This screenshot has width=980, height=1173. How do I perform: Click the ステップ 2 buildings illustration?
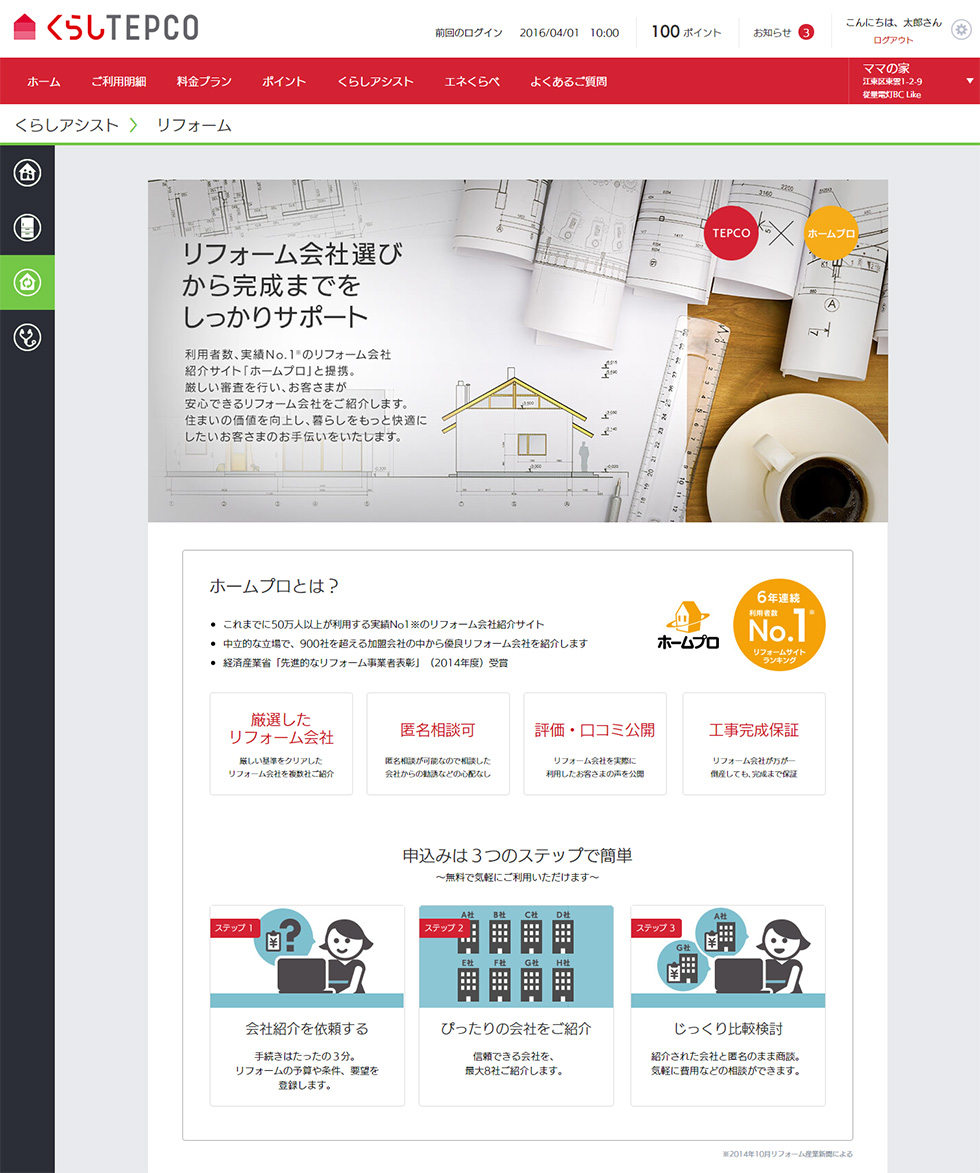pos(516,957)
